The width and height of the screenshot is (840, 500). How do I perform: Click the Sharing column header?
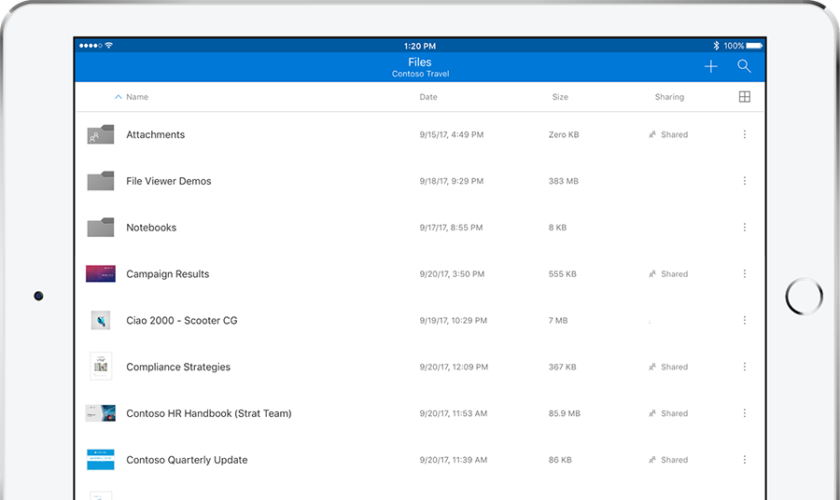point(669,97)
